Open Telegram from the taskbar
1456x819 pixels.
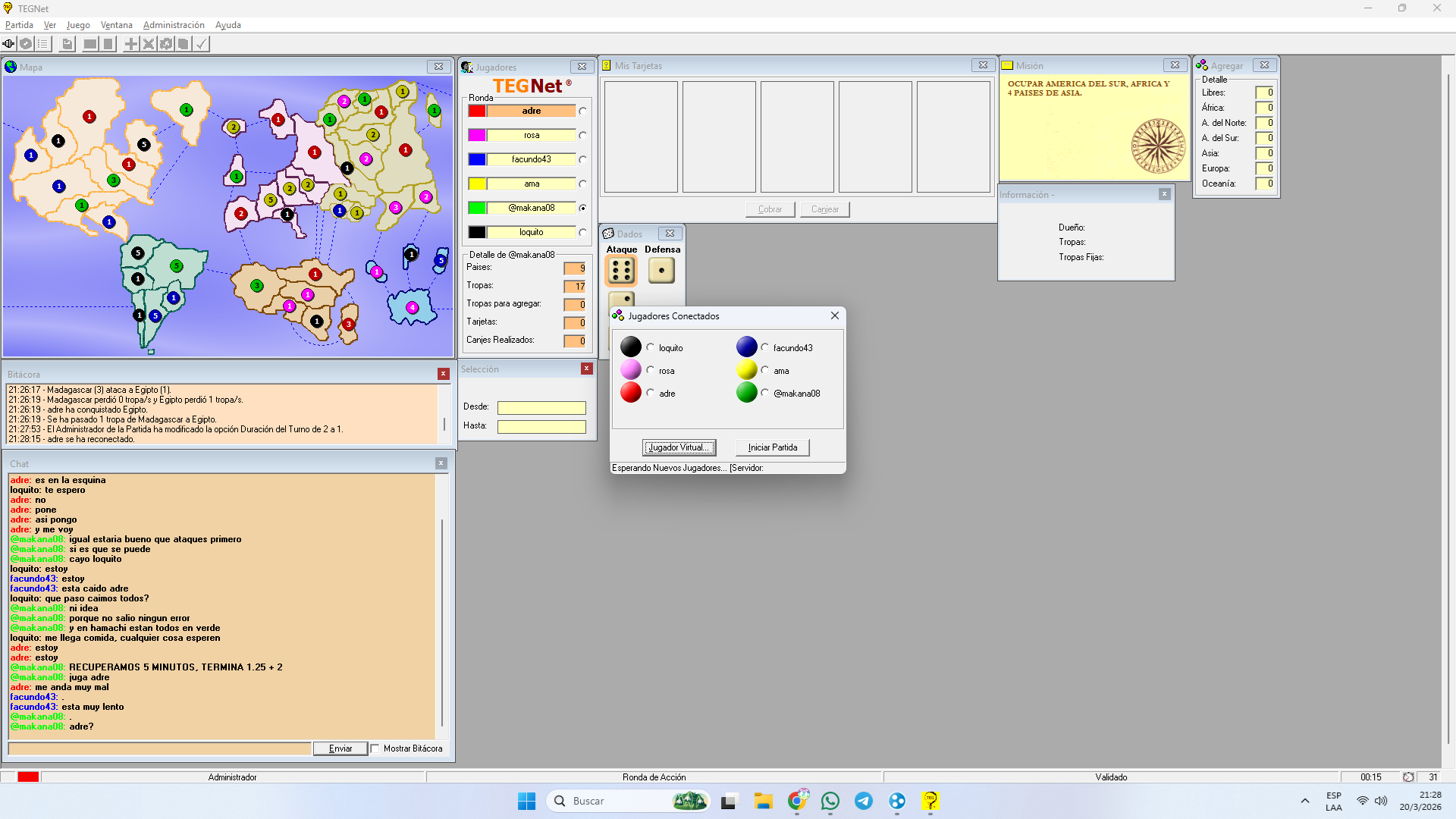pos(864,801)
